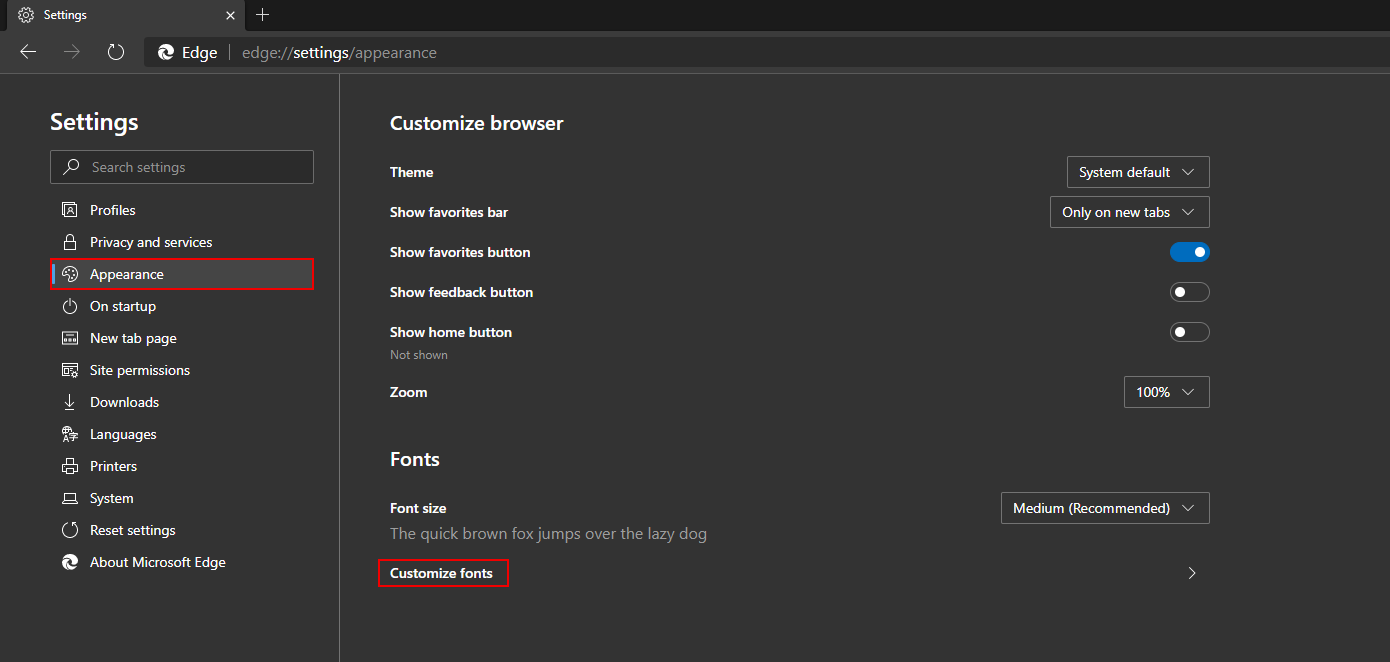Open New tab page settings

tap(182, 338)
